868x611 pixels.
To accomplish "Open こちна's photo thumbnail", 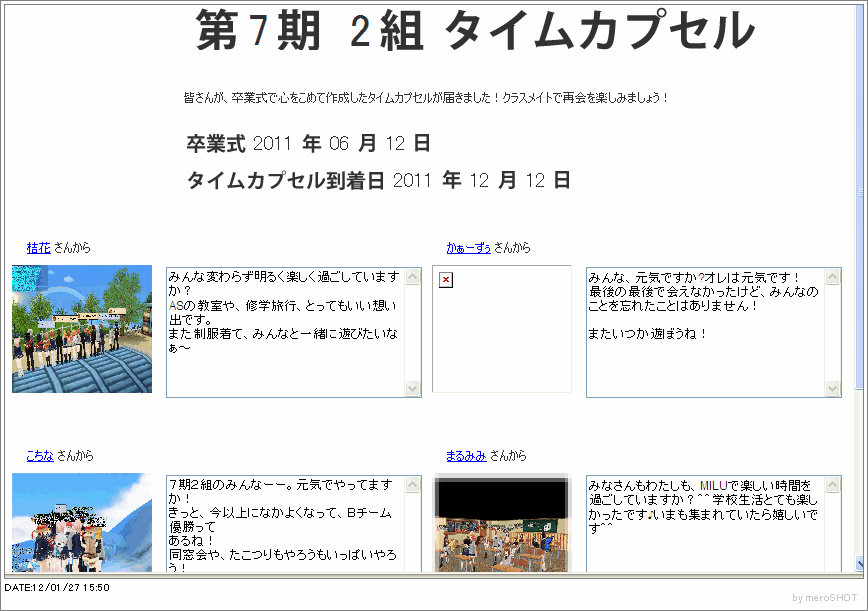I will (x=82, y=522).
